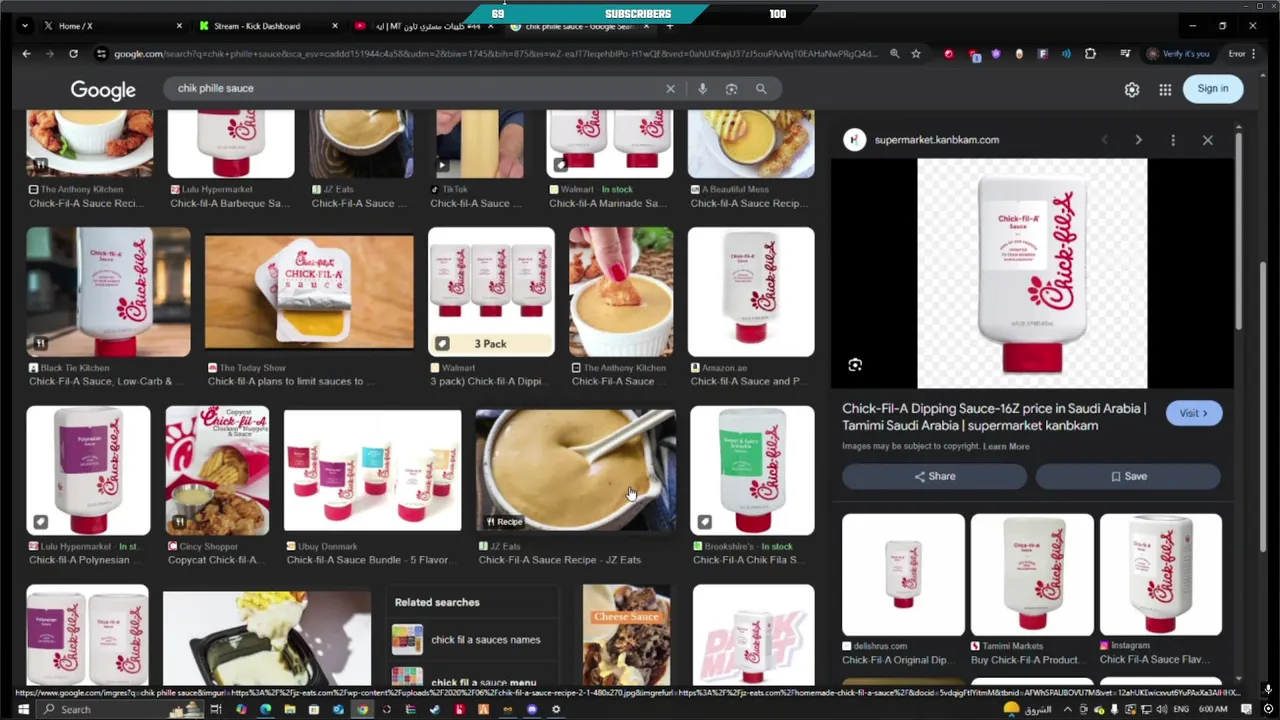Open the Tamimi Markets related image
This screenshot has height=720, width=1280.
[1032, 575]
